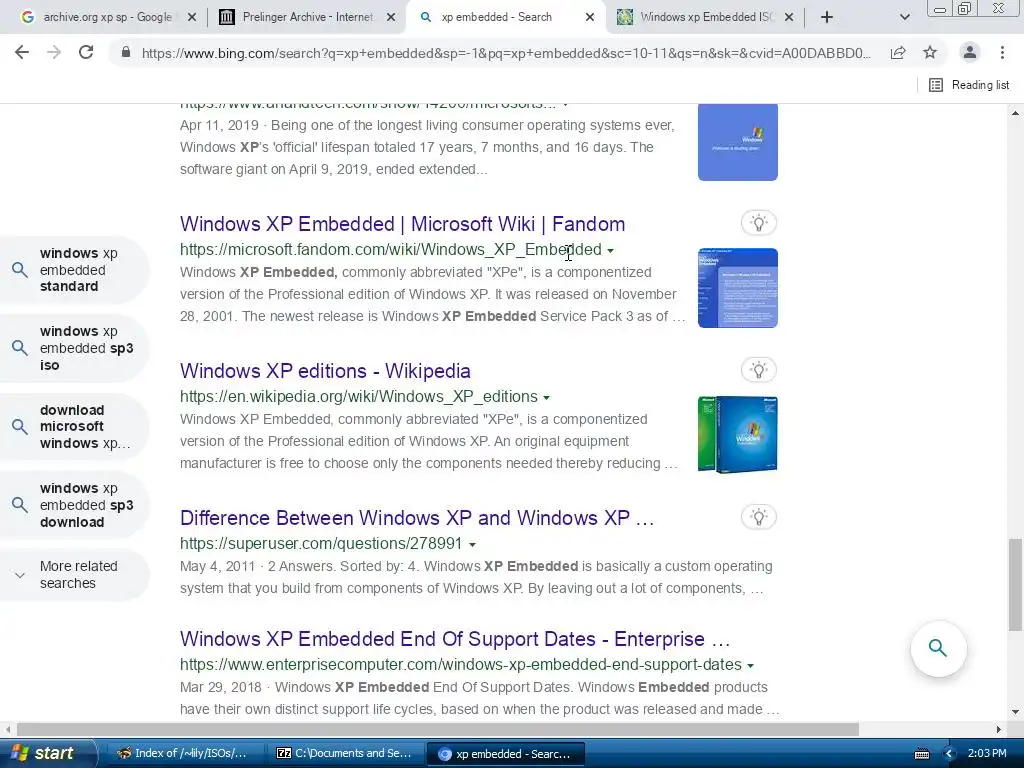Viewport: 1024px width, 768px height.
Task: Open Chrome three-dot menu
Action: (x=1002, y=52)
